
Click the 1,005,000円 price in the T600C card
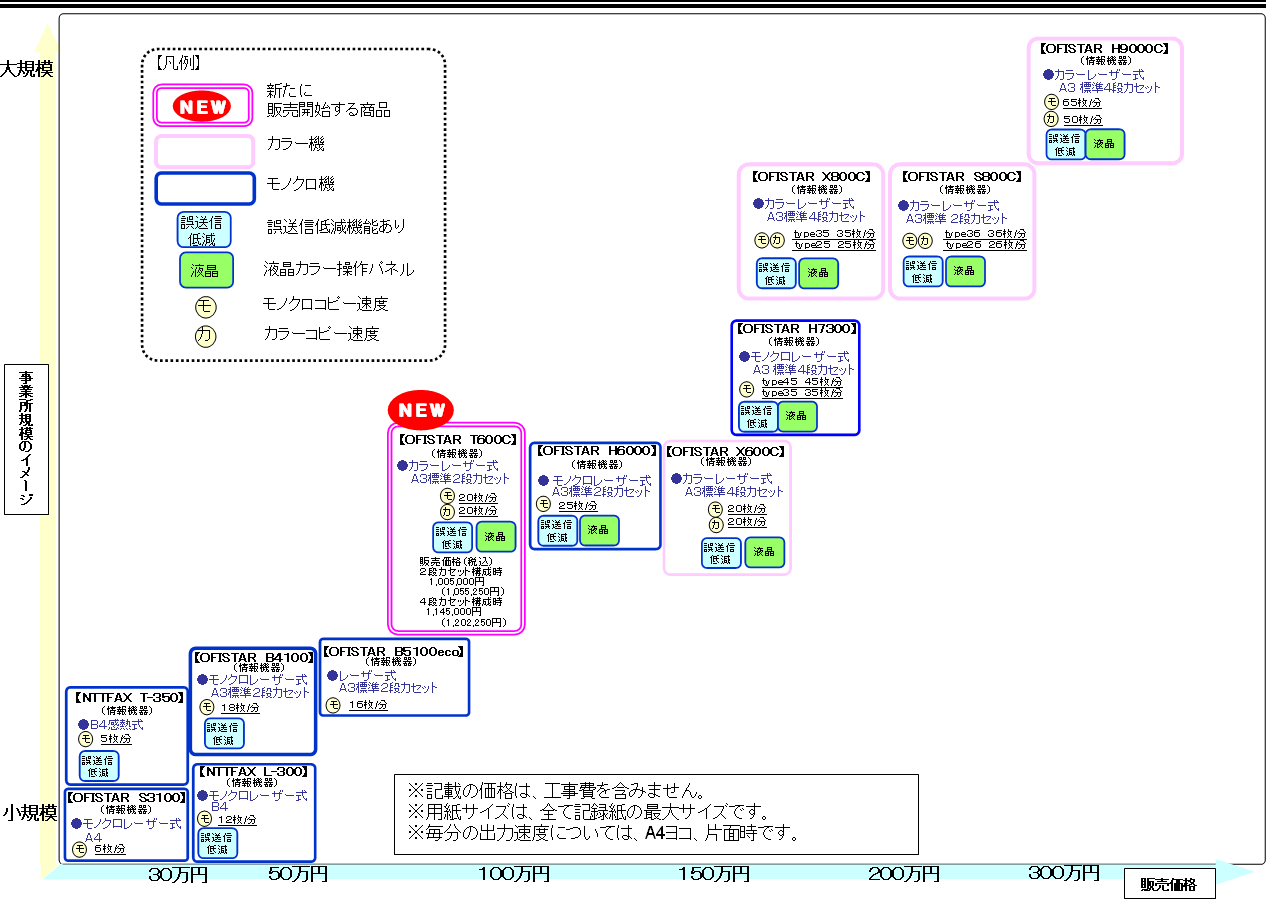456,581
